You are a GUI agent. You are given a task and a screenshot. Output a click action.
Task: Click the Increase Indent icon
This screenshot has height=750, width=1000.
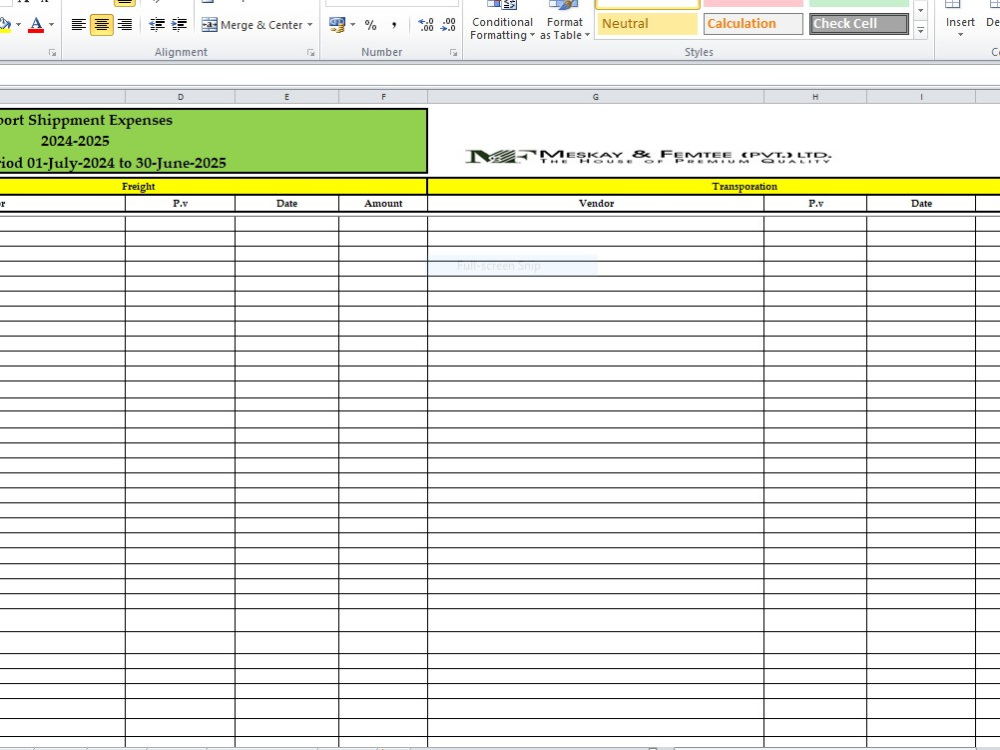179,25
